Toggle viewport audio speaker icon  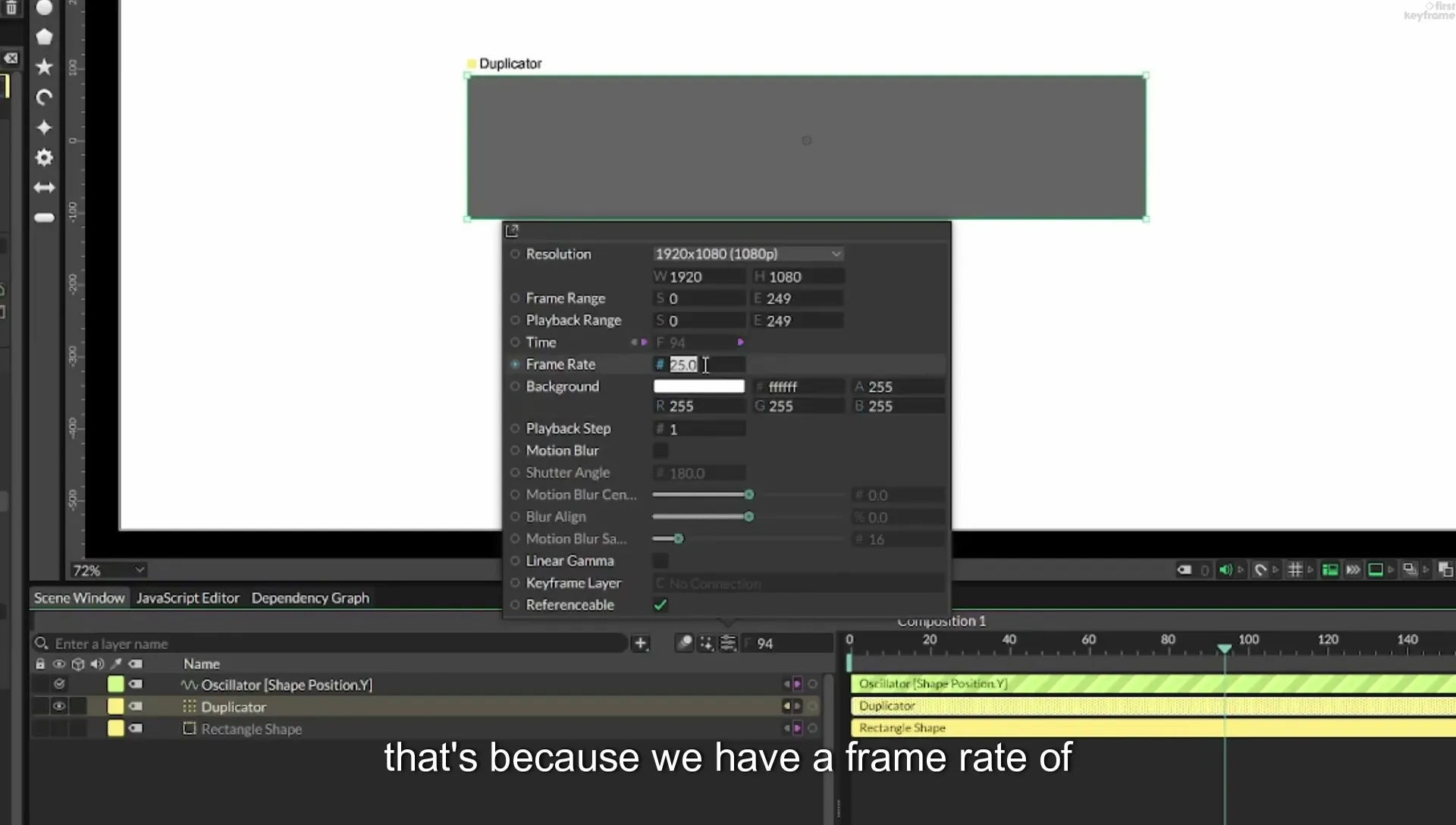point(1225,570)
